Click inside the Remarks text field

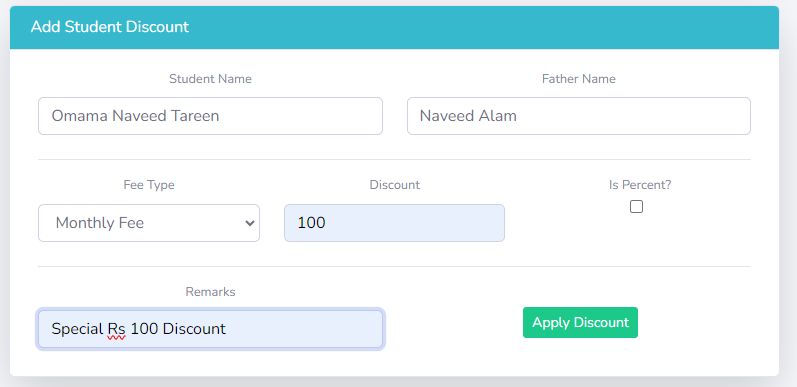coord(210,329)
